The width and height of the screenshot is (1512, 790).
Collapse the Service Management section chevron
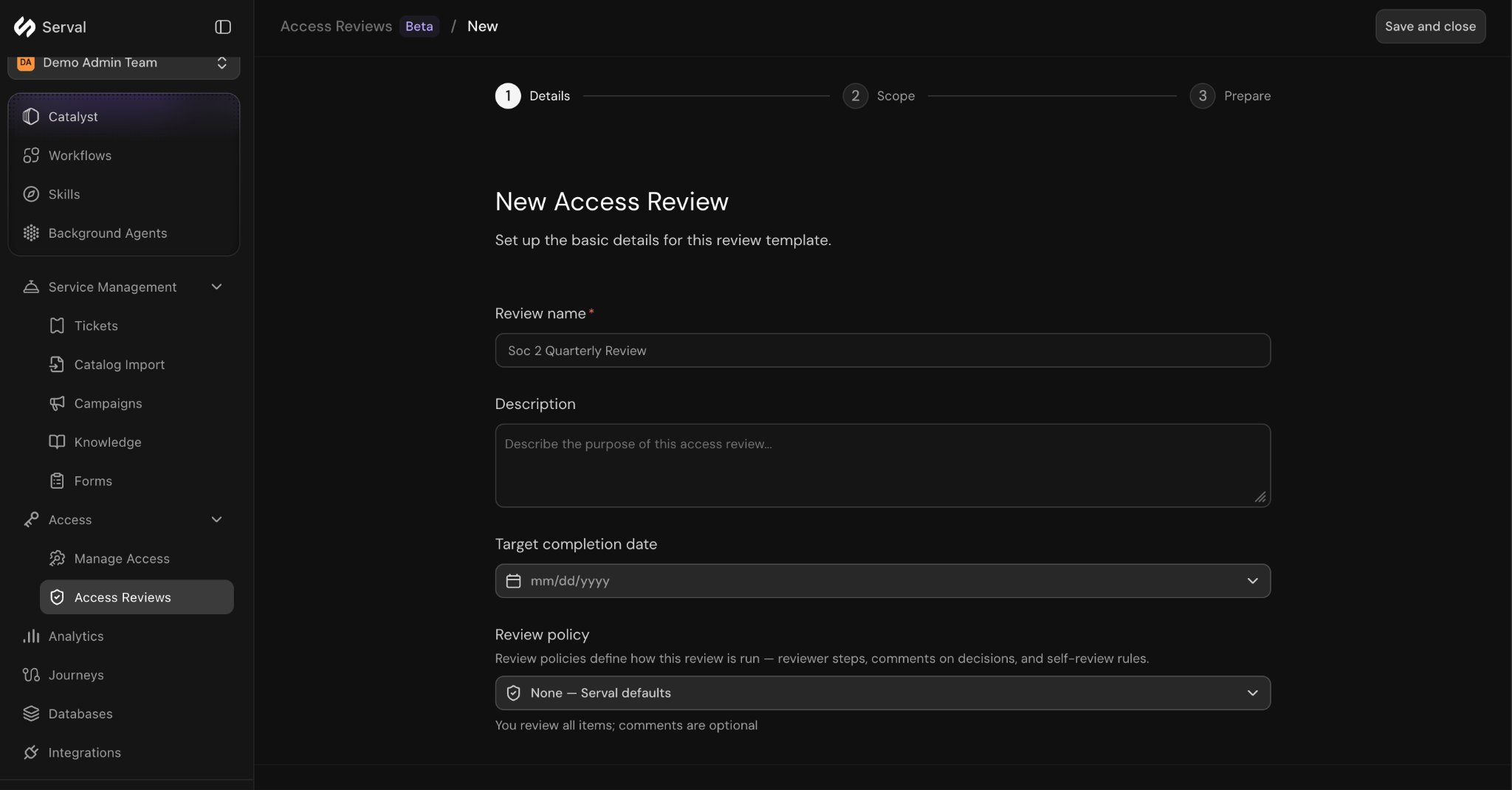click(x=217, y=286)
